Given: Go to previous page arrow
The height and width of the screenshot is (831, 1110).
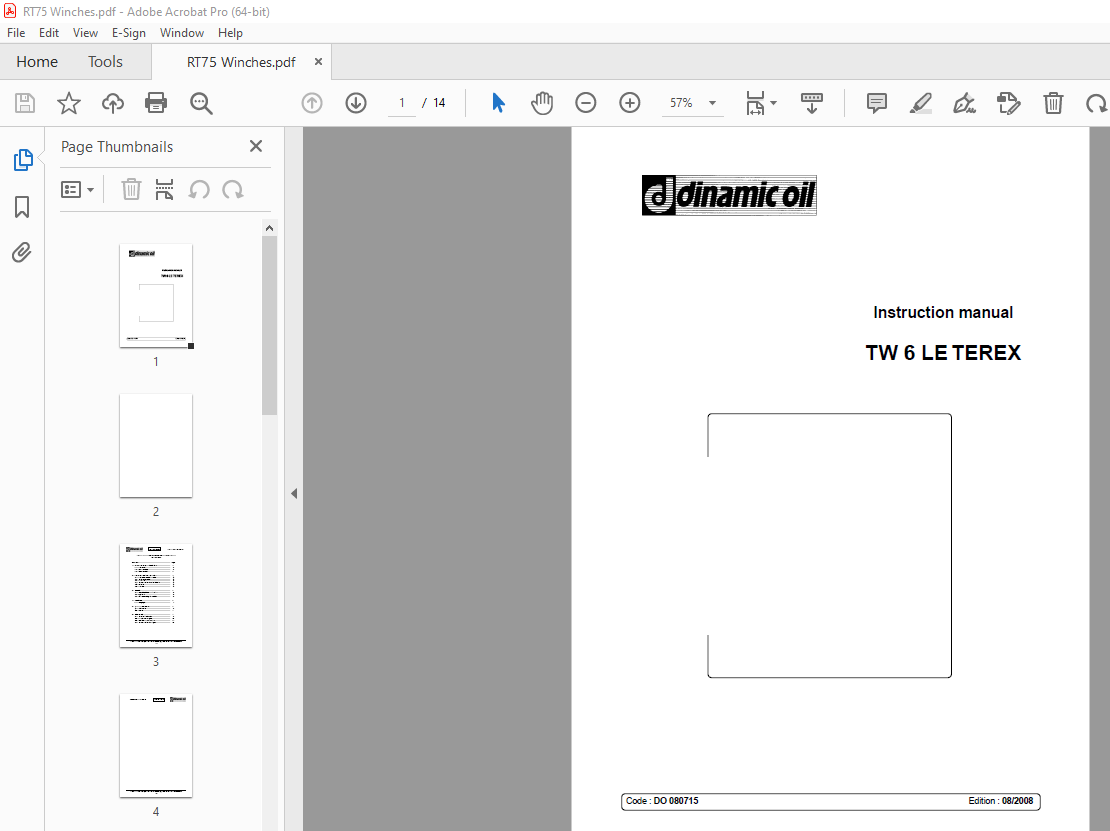Looking at the screenshot, I should [x=311, y=103].
